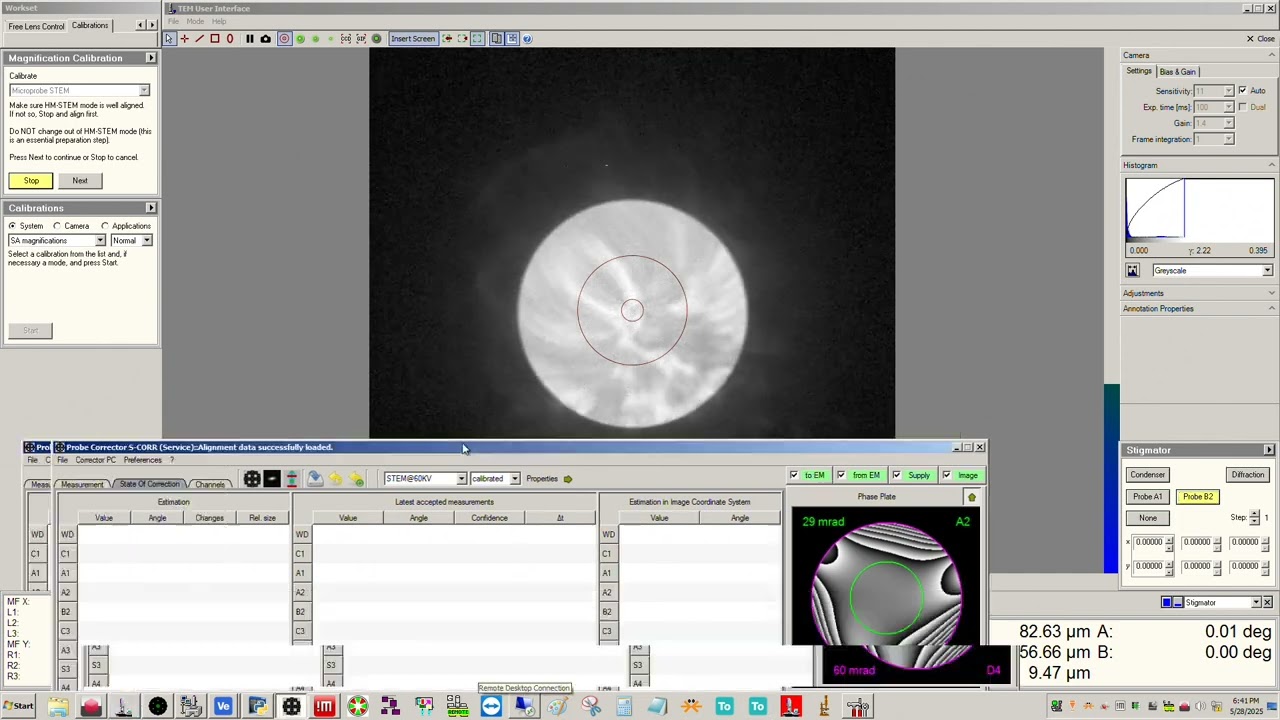Image resolution: width=1280 pixels, height=720 pixels.
Task: Select the red crosshair marker tool
Action: pos(184,39)
